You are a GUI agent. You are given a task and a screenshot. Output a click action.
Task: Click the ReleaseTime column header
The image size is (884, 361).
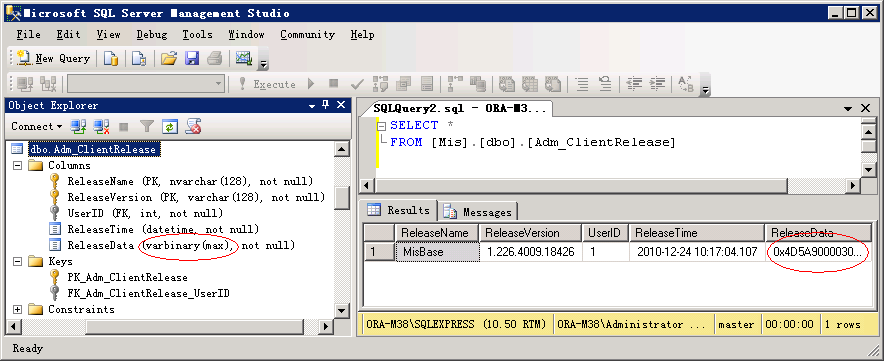(697, 233)
